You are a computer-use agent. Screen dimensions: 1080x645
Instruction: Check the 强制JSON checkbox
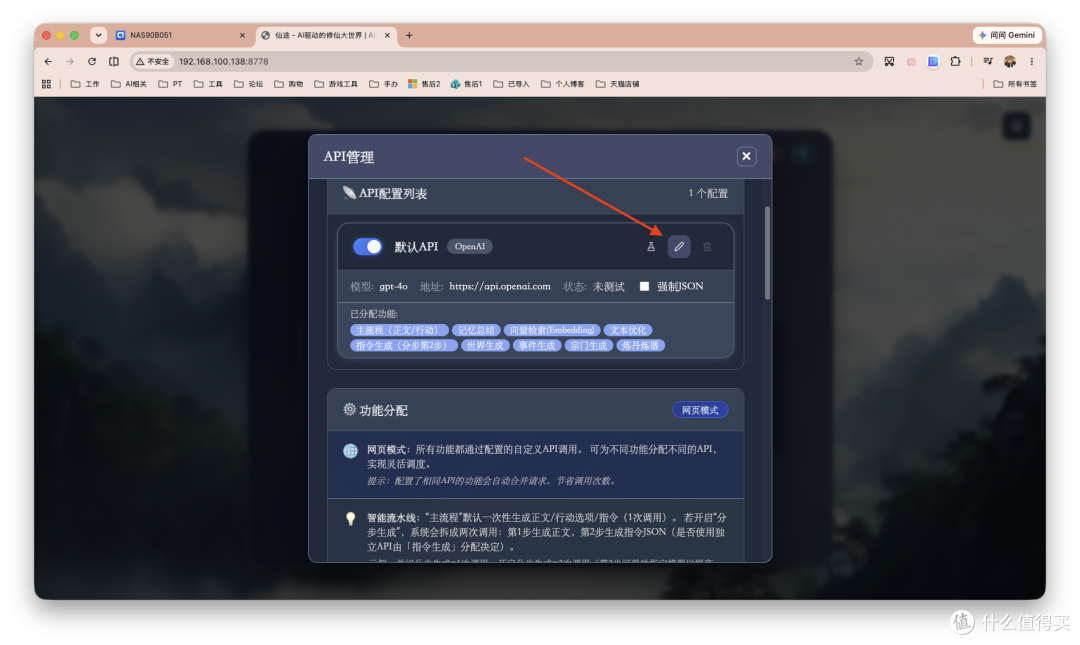pyautogui.click(x=644, y=286)
